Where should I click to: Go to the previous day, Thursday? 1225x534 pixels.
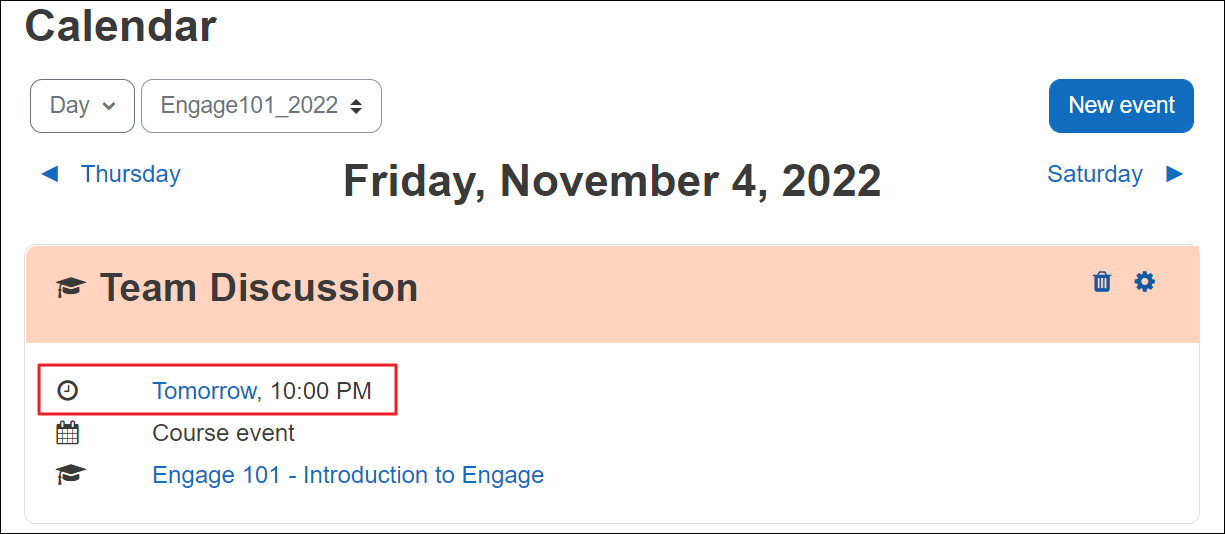pyautogui.click(x=131, y=174)
